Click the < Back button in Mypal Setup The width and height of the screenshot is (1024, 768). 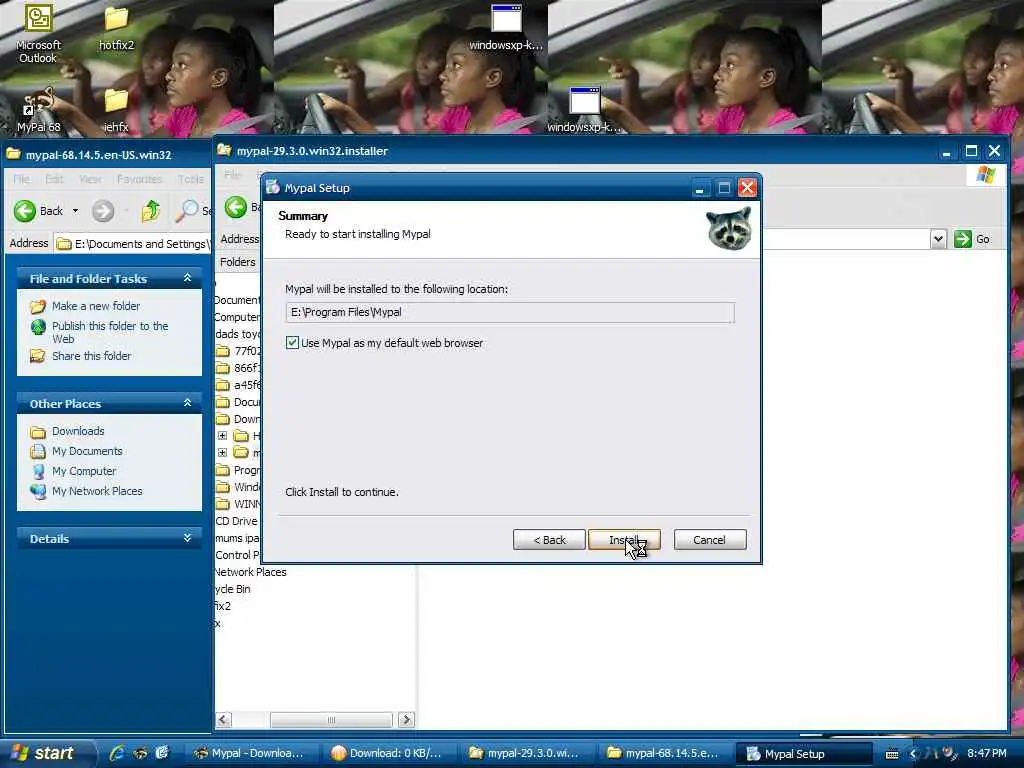549,540
